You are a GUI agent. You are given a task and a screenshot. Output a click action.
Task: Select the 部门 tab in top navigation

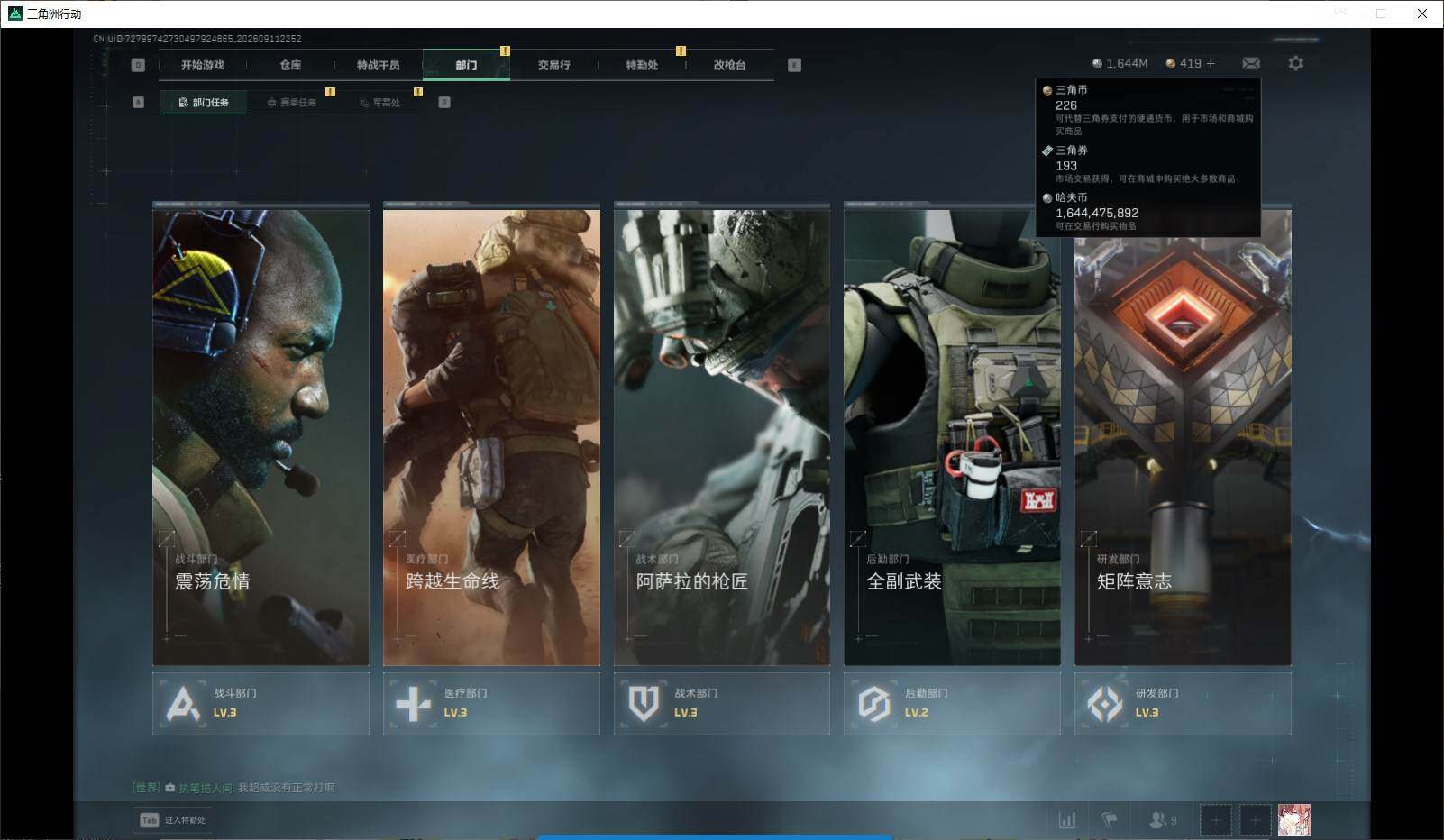click(x=466, y=65)
